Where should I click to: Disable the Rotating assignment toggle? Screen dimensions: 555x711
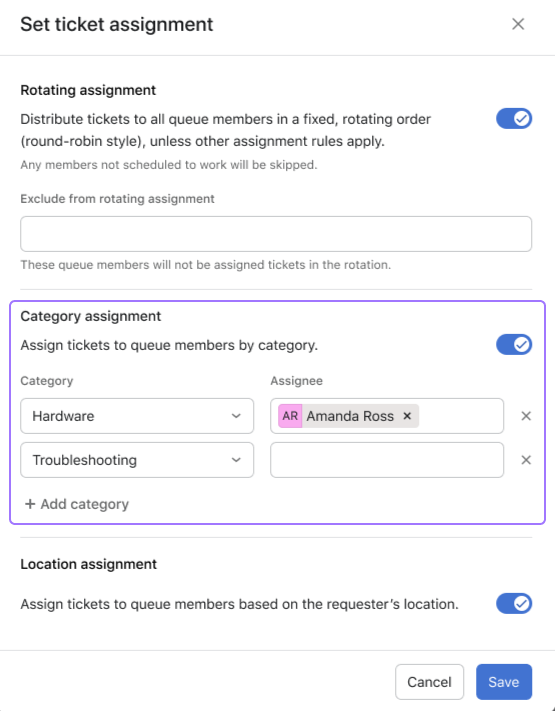click(x=514, y=119)
